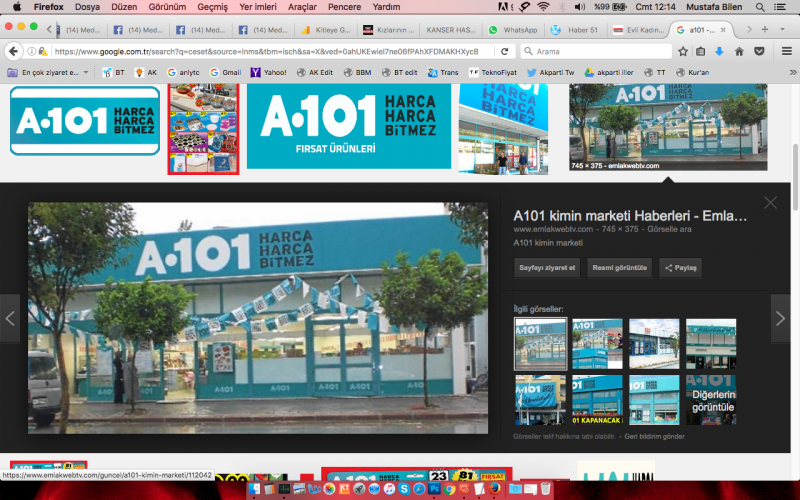Viewport: 800px width, 500px height.
Task: Open the Dosya menu
Action: click(x=87, y=7)
